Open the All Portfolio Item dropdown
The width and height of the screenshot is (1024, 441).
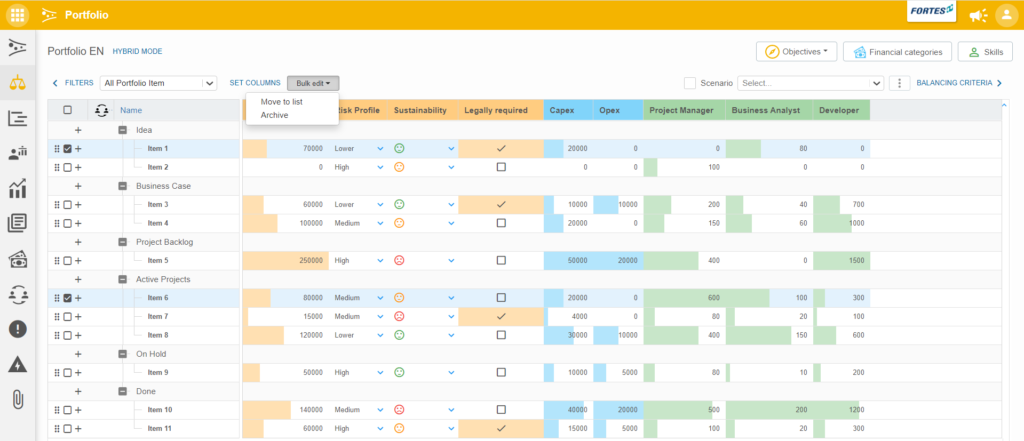[x=158, y=83]
